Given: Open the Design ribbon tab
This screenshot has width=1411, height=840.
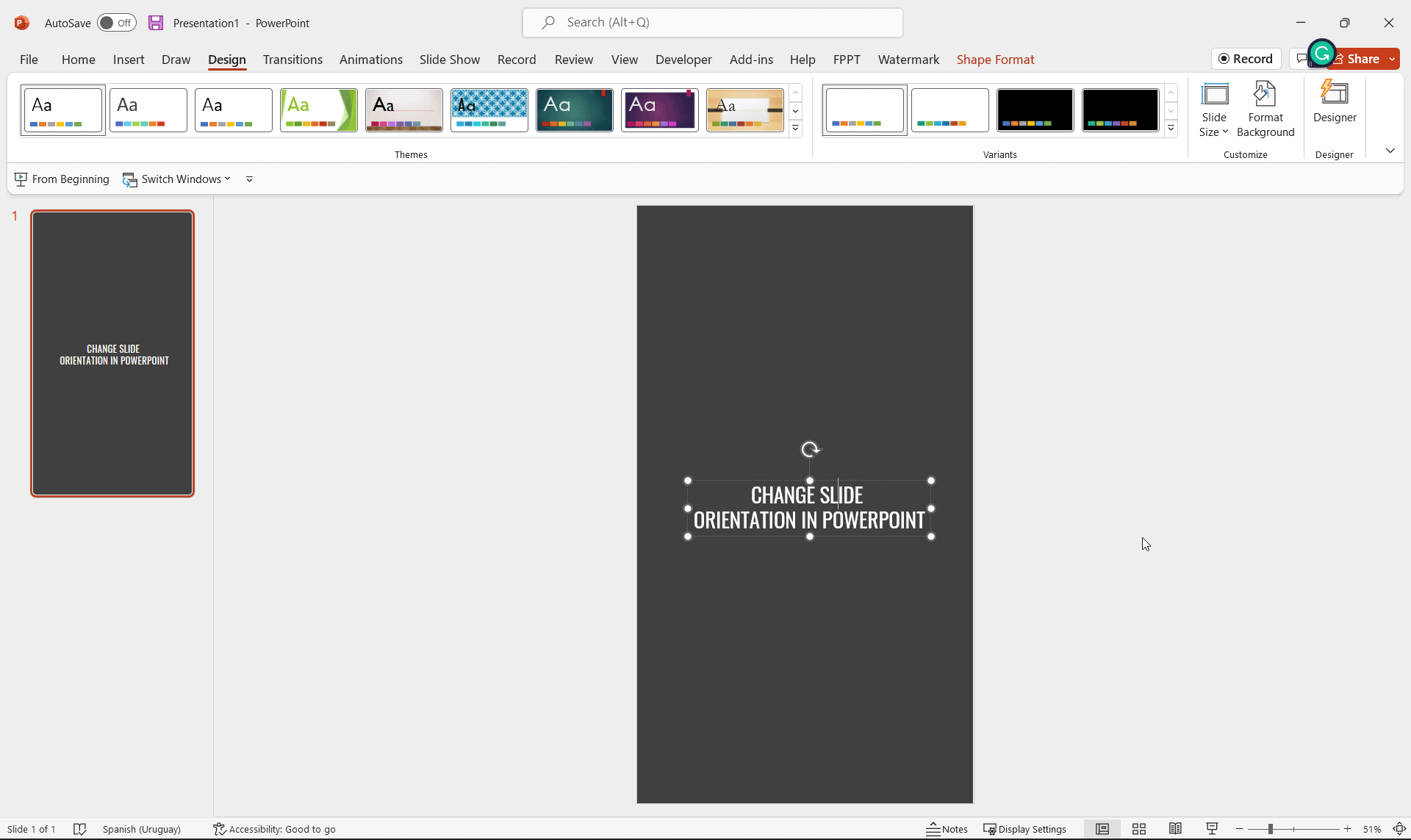Looking at the screenshot, I should 226,59.
